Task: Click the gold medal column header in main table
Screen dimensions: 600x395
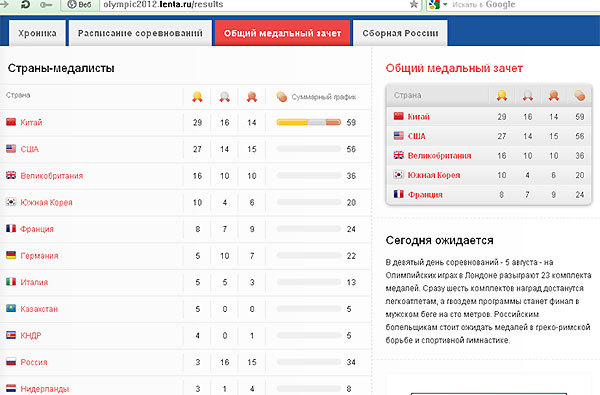Action: [197, 96]
